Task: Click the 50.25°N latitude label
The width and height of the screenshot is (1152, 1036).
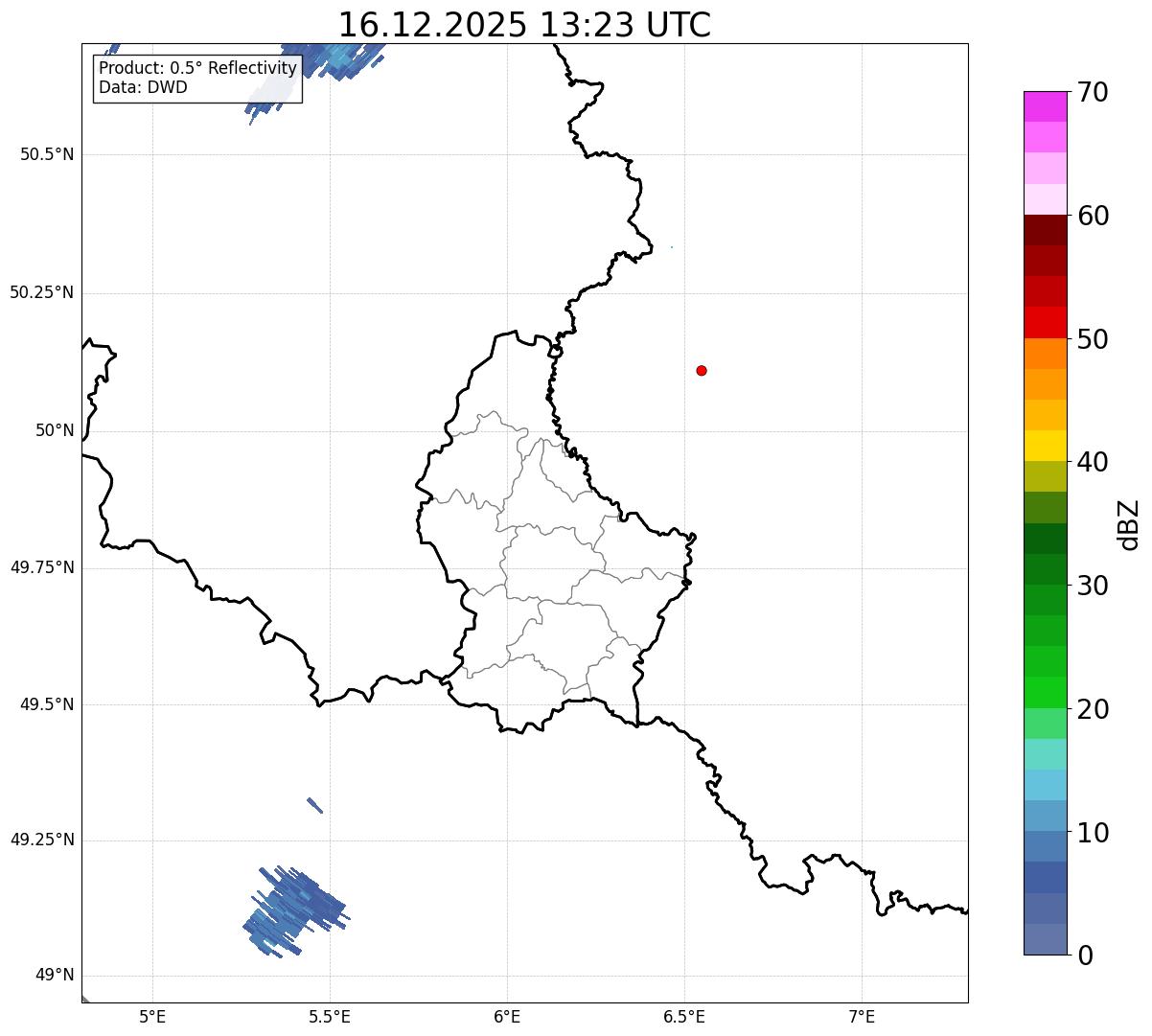Action: click(x=42, y=292)
